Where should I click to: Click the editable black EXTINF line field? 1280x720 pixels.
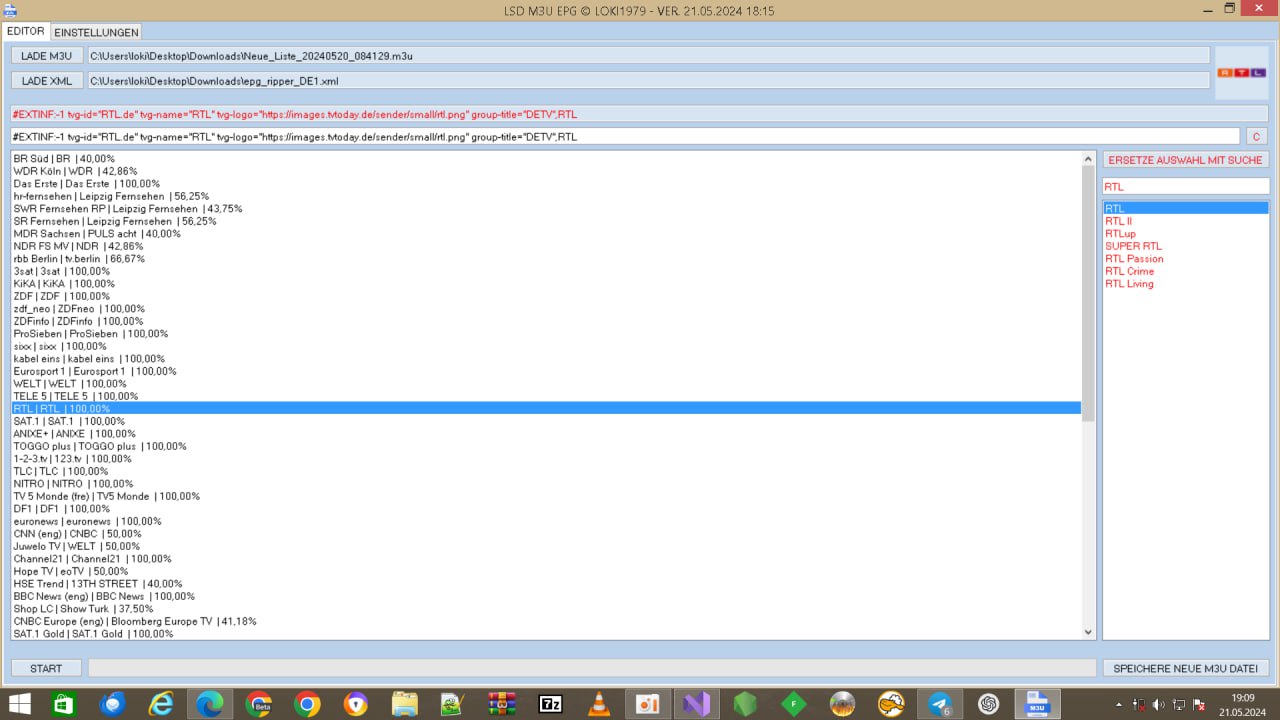coord(625,136)
